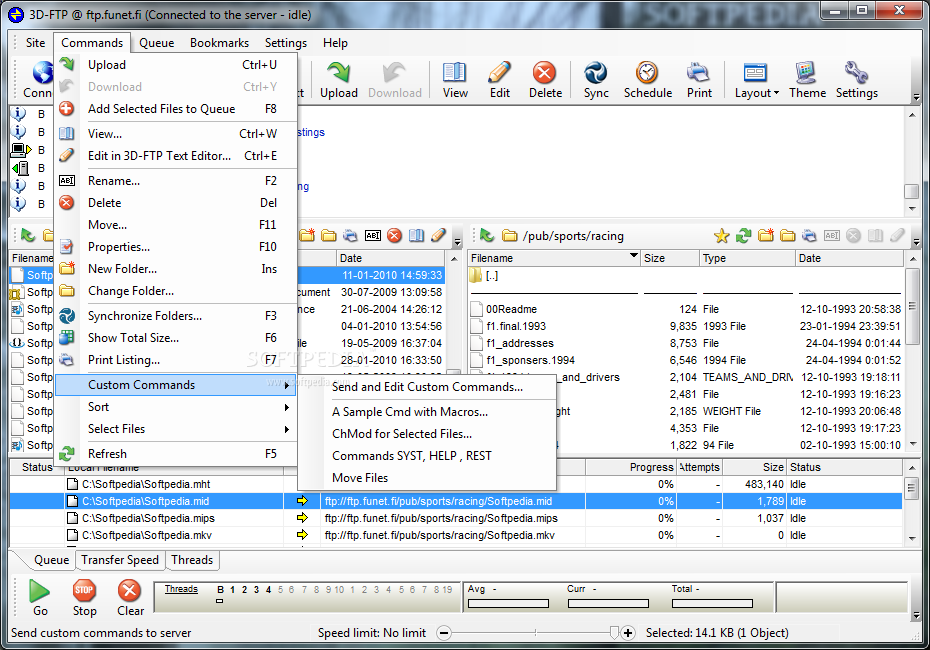Screen dimensions: 930x650
Task: Clear the queue with Clear icon
Action: (x=130, y=598)
